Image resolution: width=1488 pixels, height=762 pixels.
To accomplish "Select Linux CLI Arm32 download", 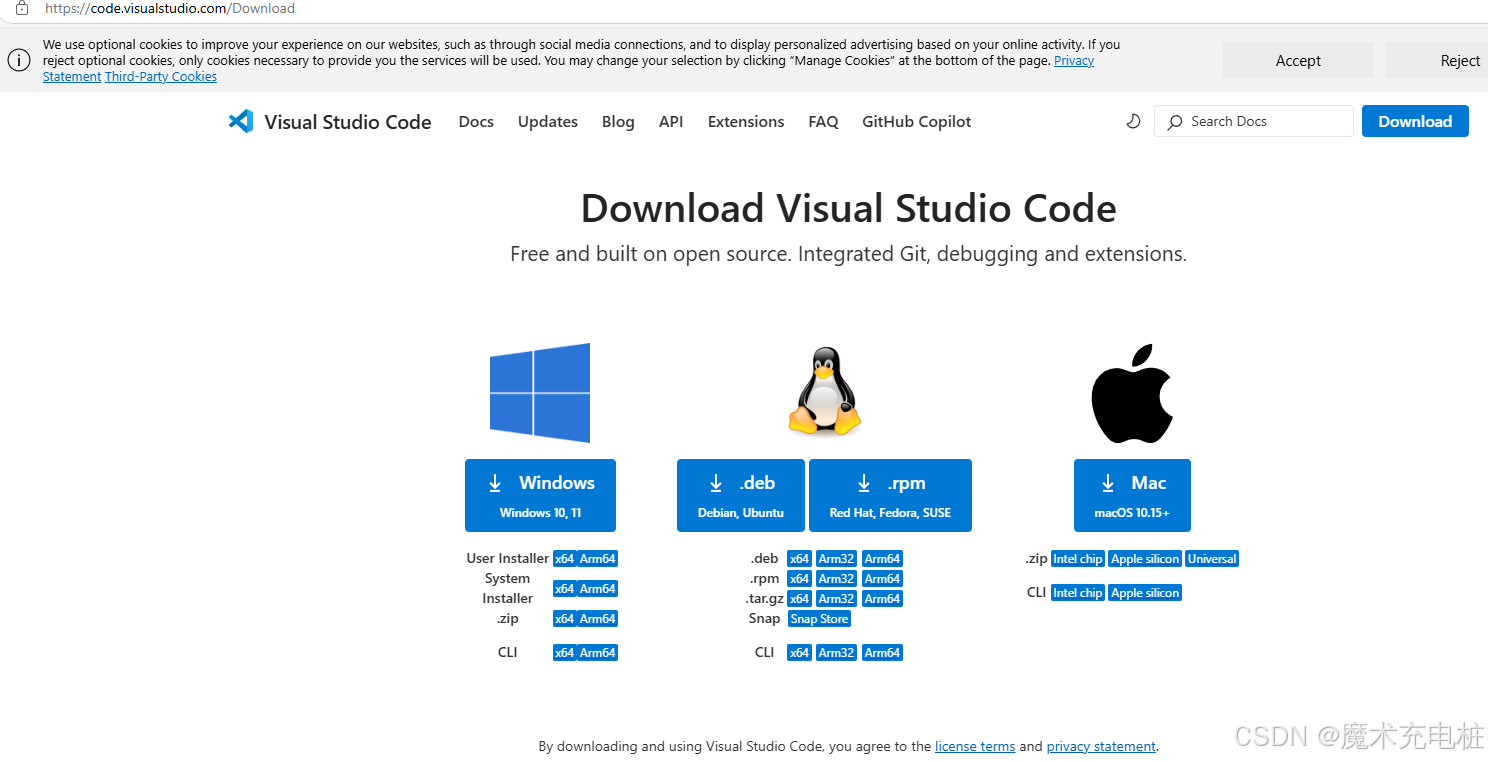I will pos(836,653).
